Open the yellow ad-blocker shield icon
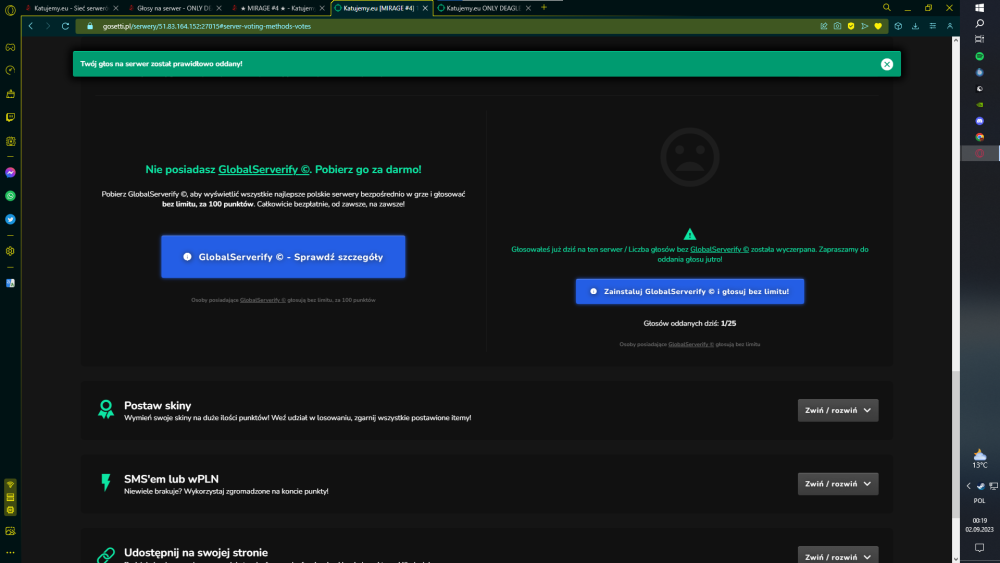Screen dimensions: 1000x563 click(x=851, y=26)
